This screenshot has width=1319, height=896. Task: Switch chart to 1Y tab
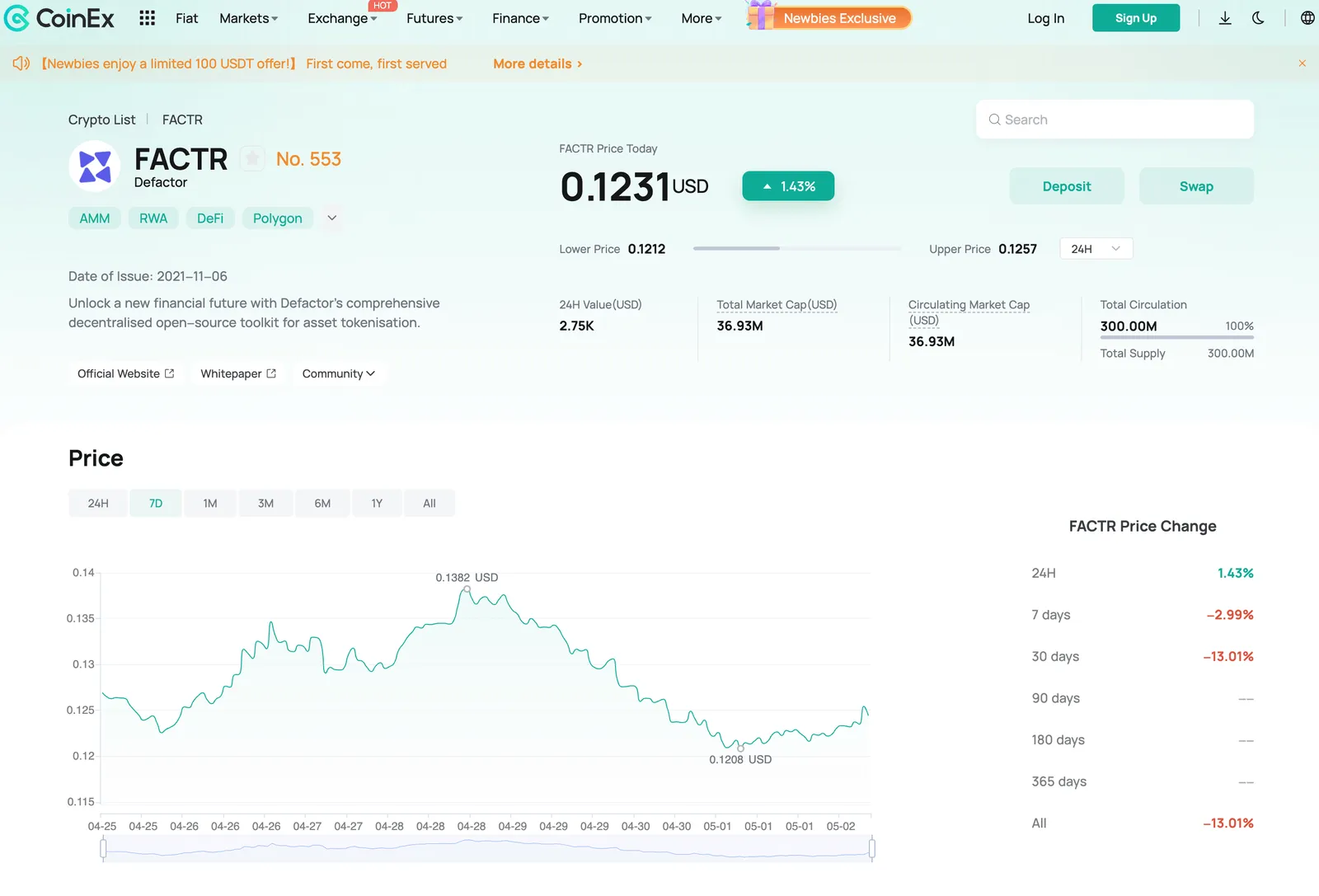point(377,504)
